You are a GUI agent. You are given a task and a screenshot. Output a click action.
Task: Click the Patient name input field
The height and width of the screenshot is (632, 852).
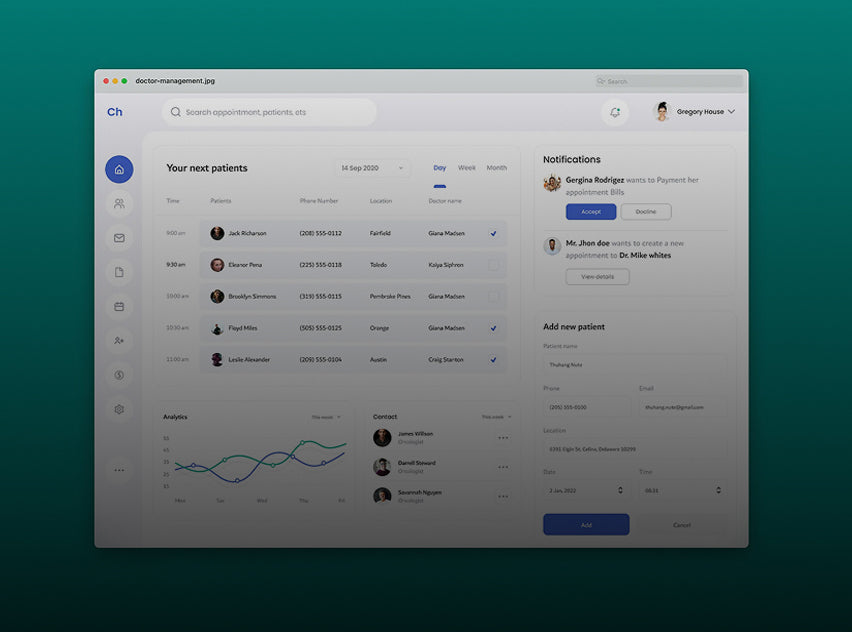click(x=634, y=365)
